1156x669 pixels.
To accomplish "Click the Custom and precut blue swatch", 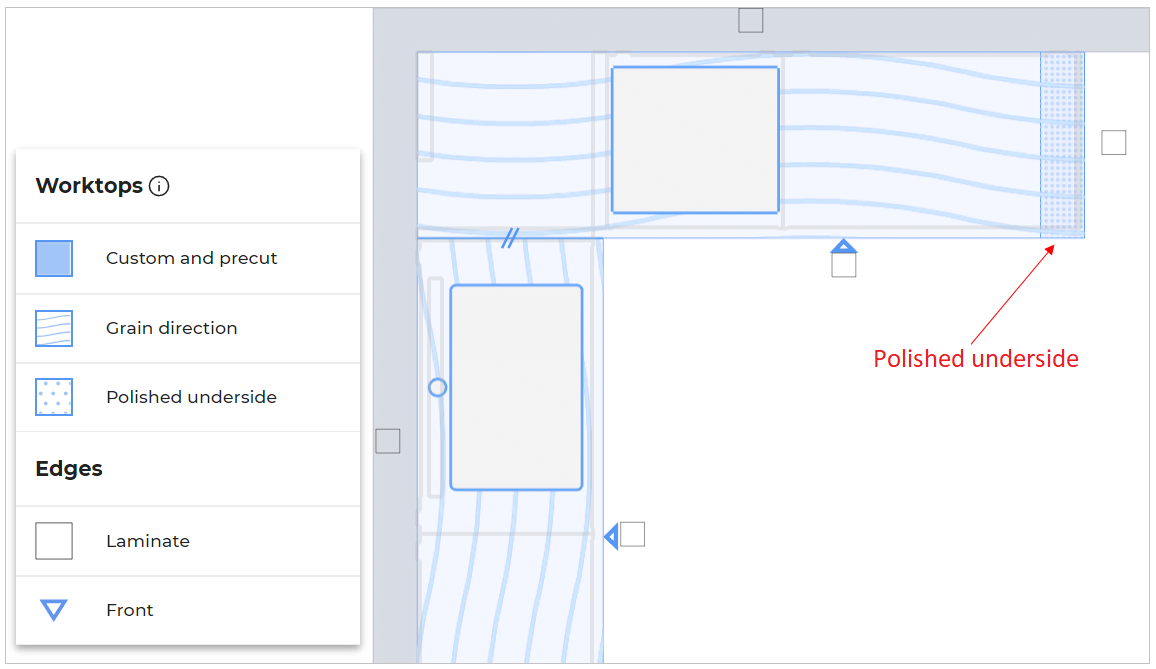I will 54,258.
